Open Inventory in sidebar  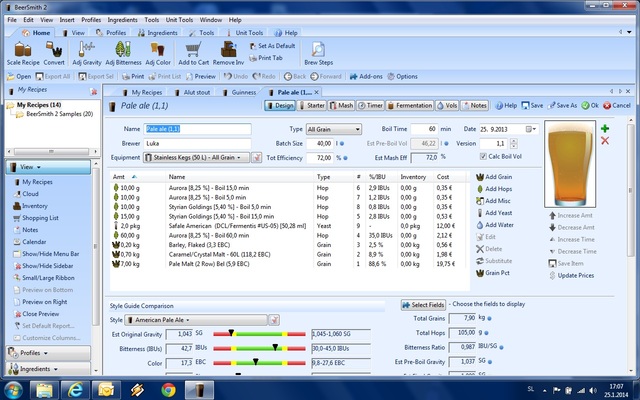pos(30,206)
